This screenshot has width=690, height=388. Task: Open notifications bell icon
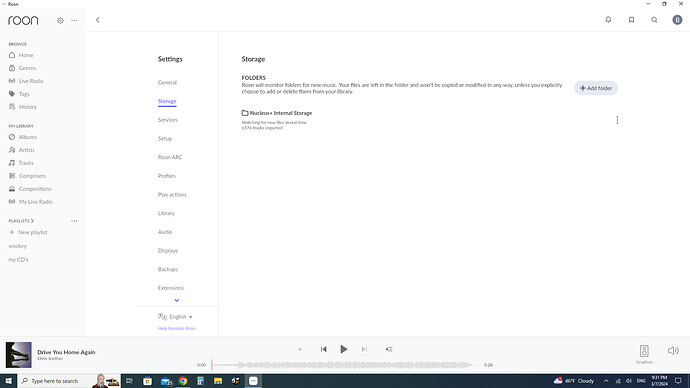pyautogui.click(x=608, y=20)
